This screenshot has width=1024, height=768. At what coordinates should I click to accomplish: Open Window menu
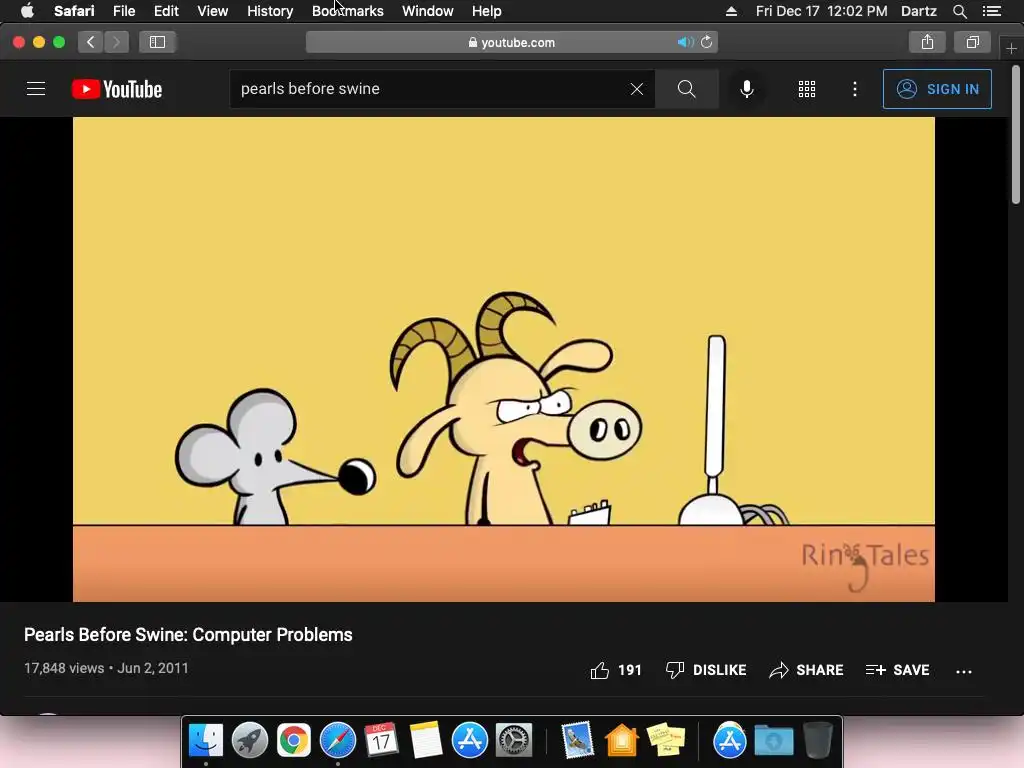tap(428, 11)
